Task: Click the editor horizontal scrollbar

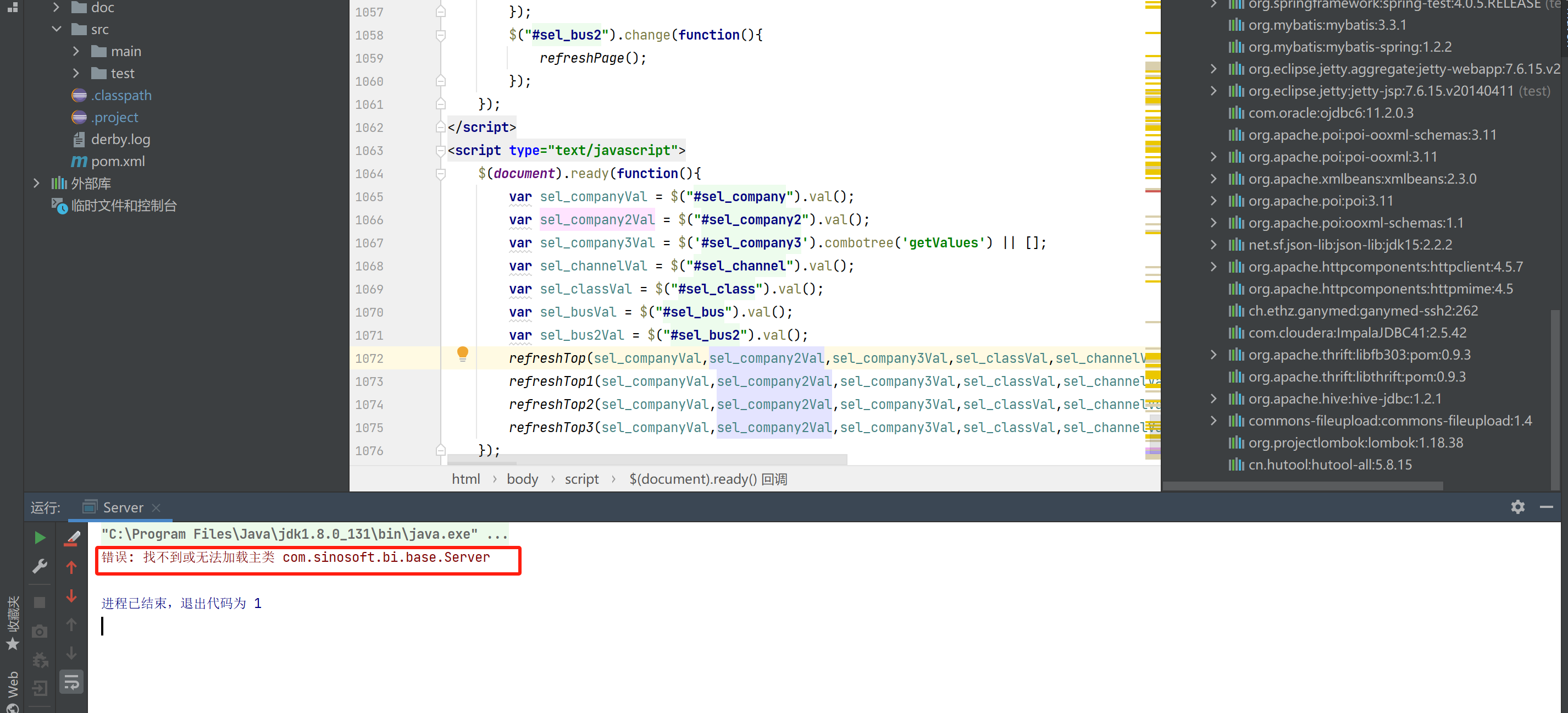Action: click(646, 458)
